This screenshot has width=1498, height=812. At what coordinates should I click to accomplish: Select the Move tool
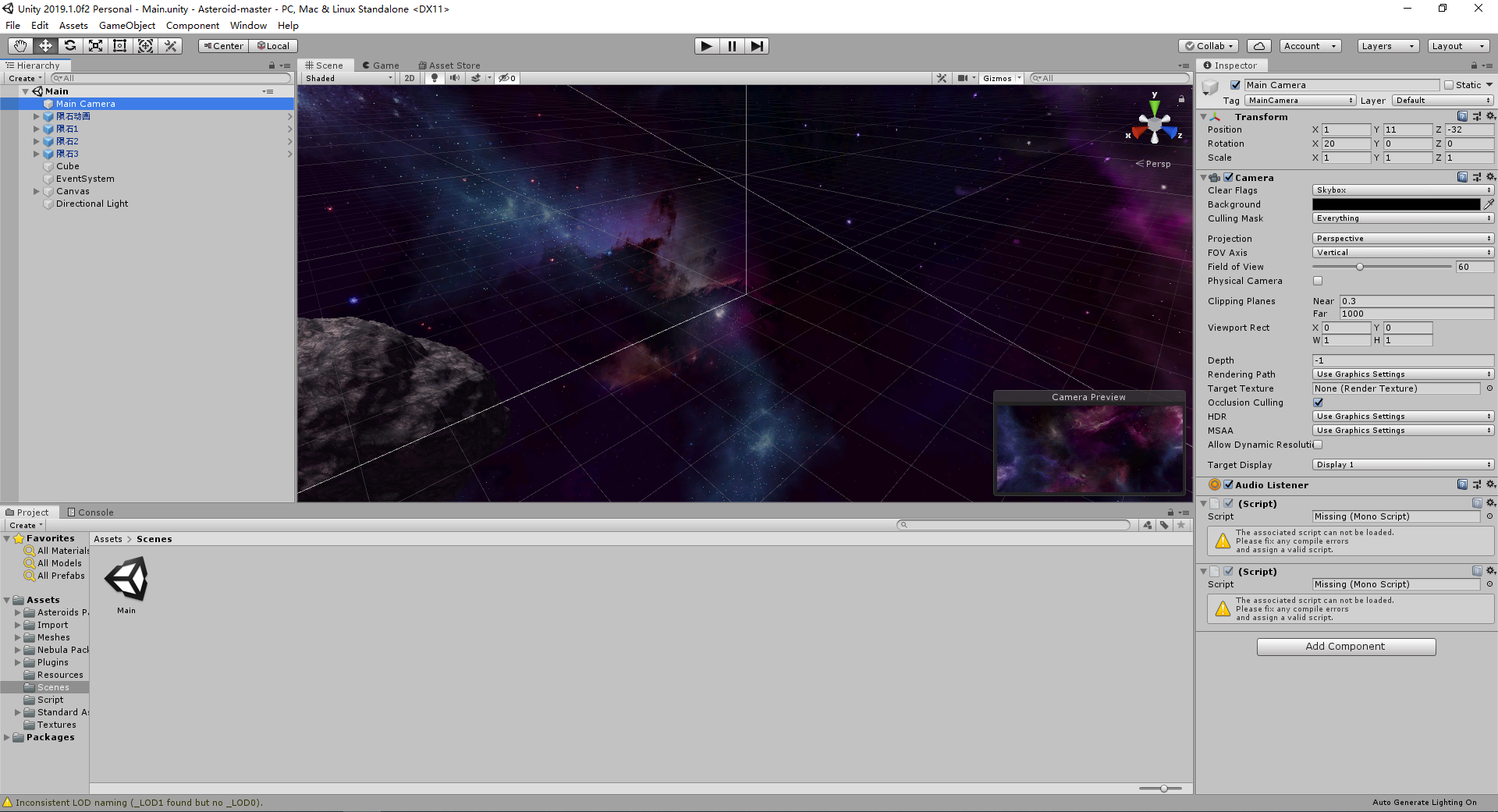[x=45, y=46]
